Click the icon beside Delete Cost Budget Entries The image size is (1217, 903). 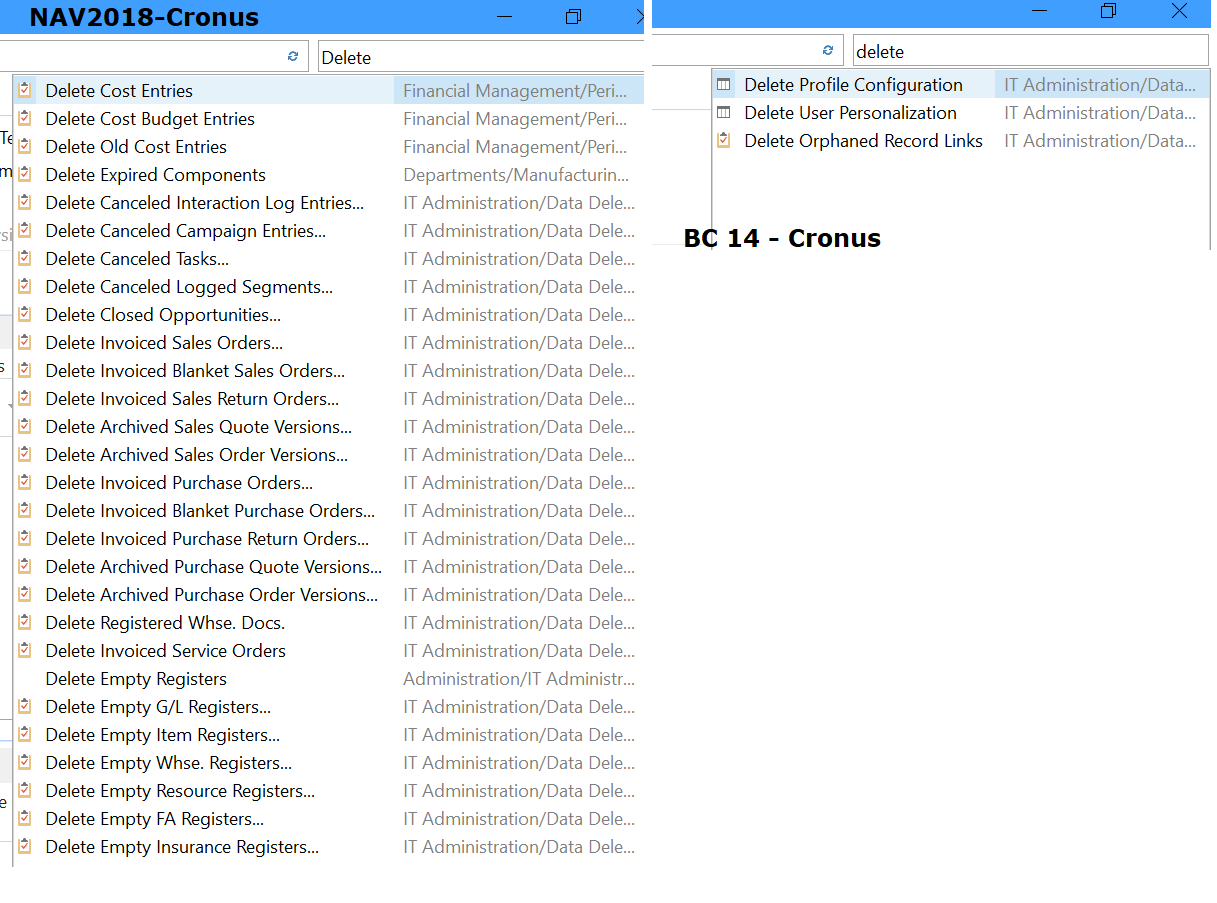[25, 118]
